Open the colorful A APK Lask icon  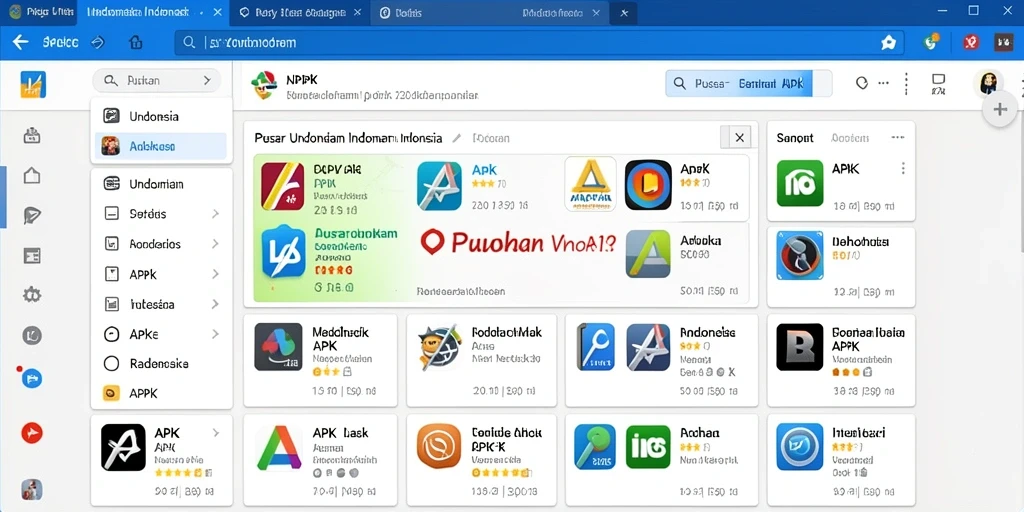click(x=279, y=448)
